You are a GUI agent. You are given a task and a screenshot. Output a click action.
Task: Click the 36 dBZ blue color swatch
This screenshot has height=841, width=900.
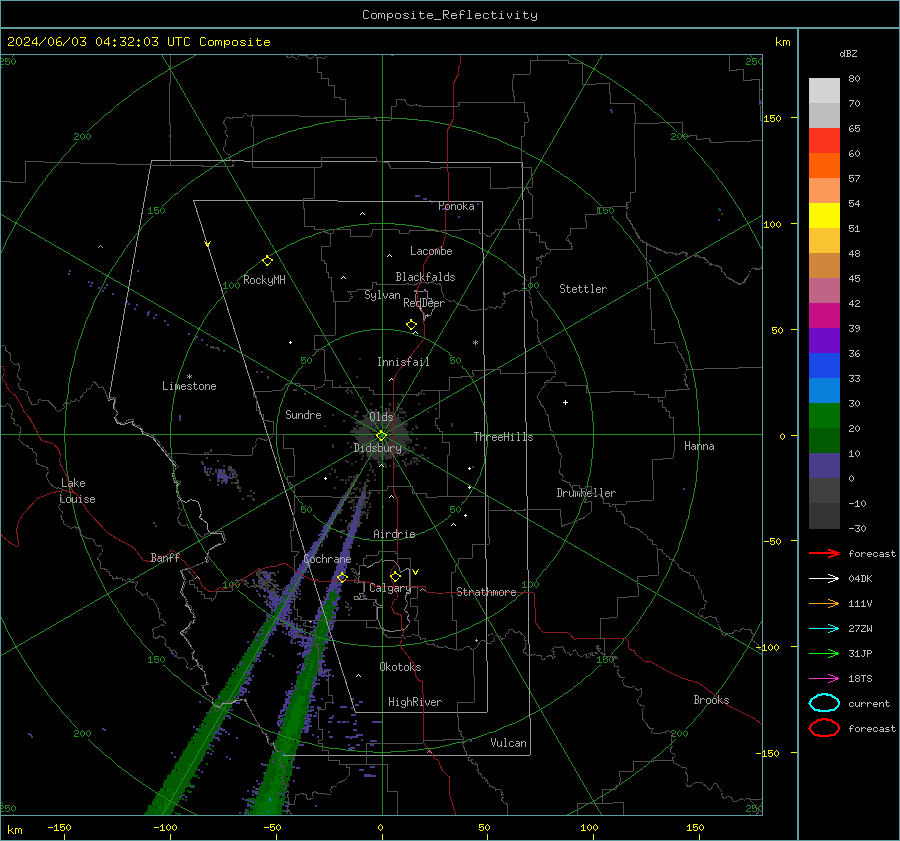(824, 365)
